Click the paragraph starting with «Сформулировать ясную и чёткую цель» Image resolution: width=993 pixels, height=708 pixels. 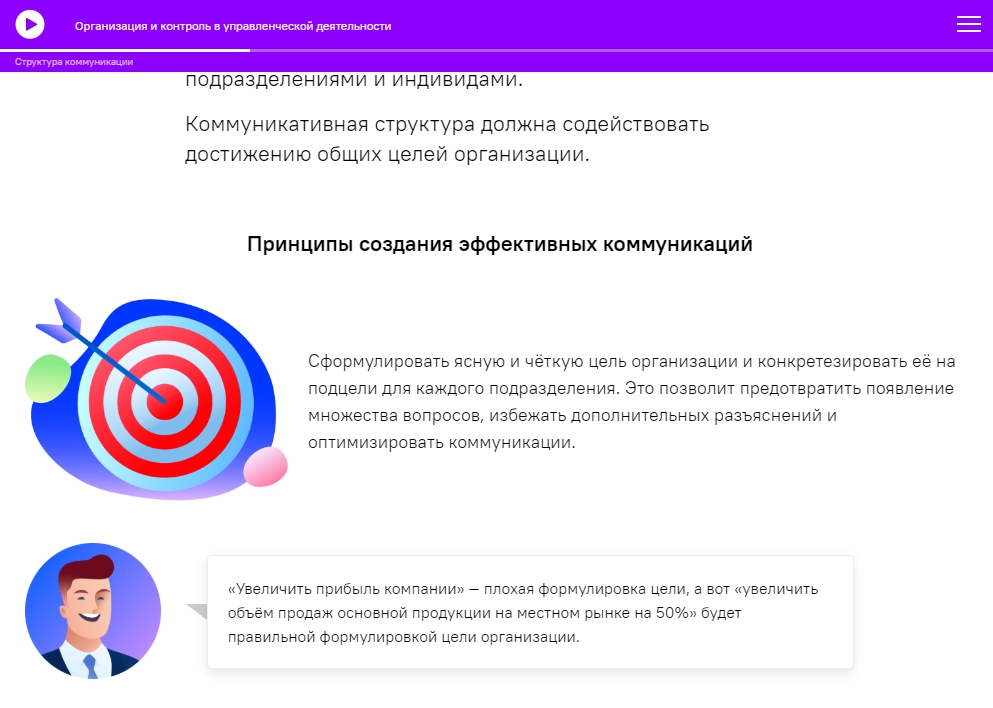631,401
